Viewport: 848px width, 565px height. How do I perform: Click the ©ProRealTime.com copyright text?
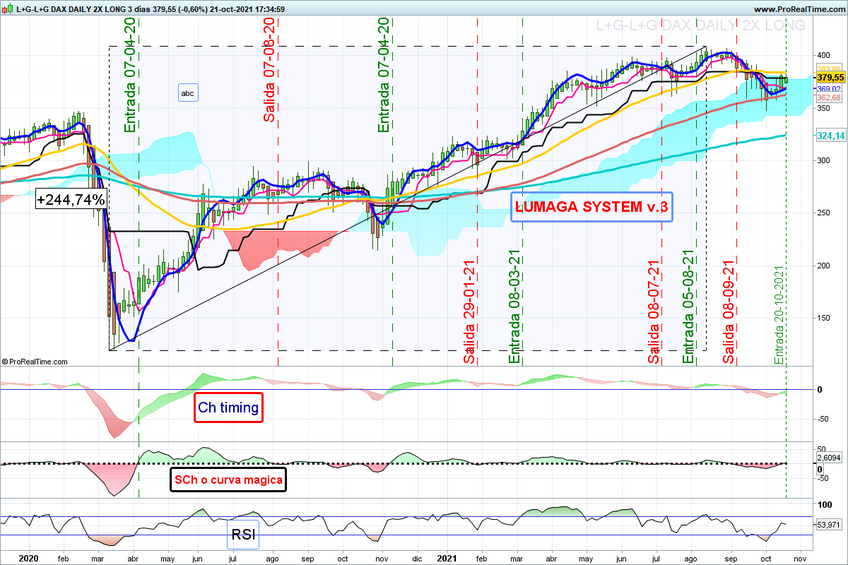pos(35,362)
